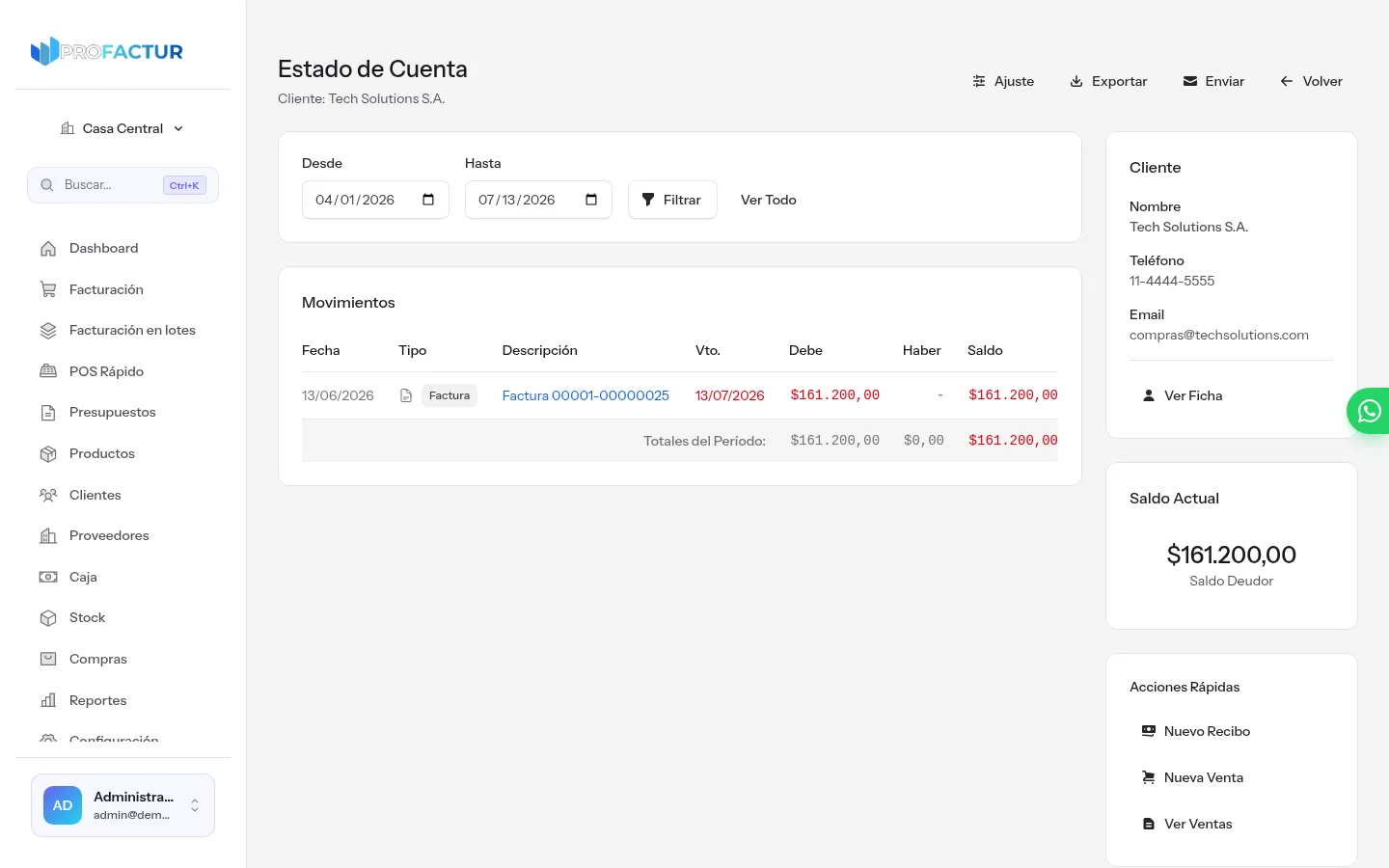The image size is (1389, 868).
Task: Click the $0,00 Haber total
Action: pos(923,441)
